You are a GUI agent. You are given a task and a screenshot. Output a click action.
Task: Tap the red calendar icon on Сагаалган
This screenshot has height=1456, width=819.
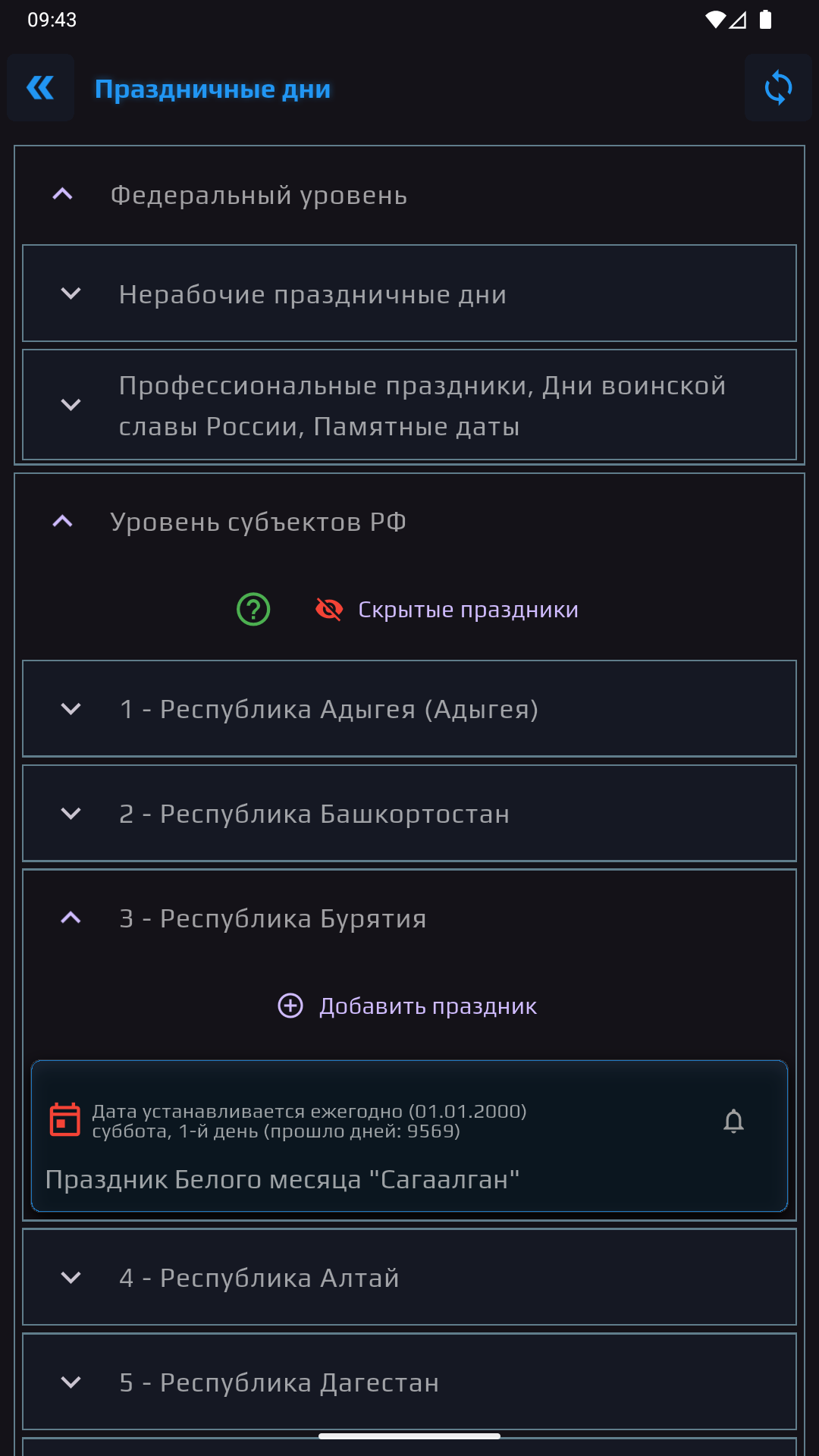(65, 1120)
